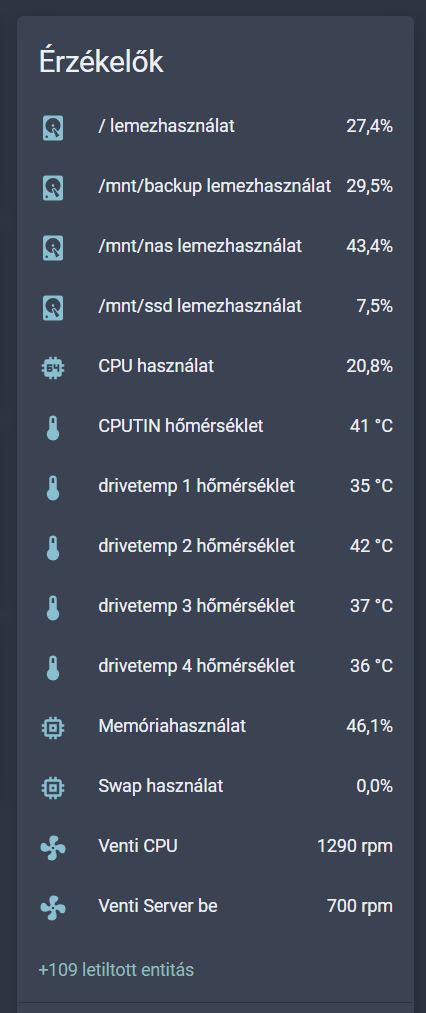Open drivetemp 4 hőmérséklet entity label
The height and width of the screenshot is (1013, 426).
[x=197, y=666]
